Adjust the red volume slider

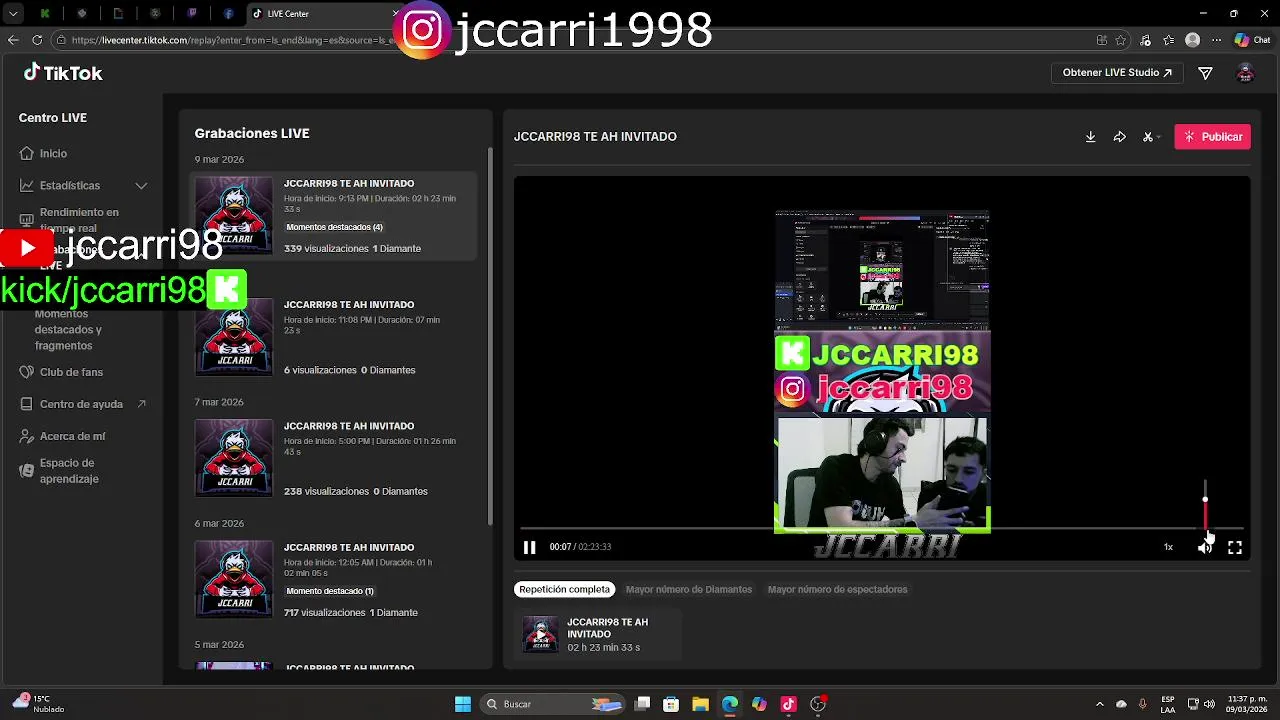coord(1205,505)
